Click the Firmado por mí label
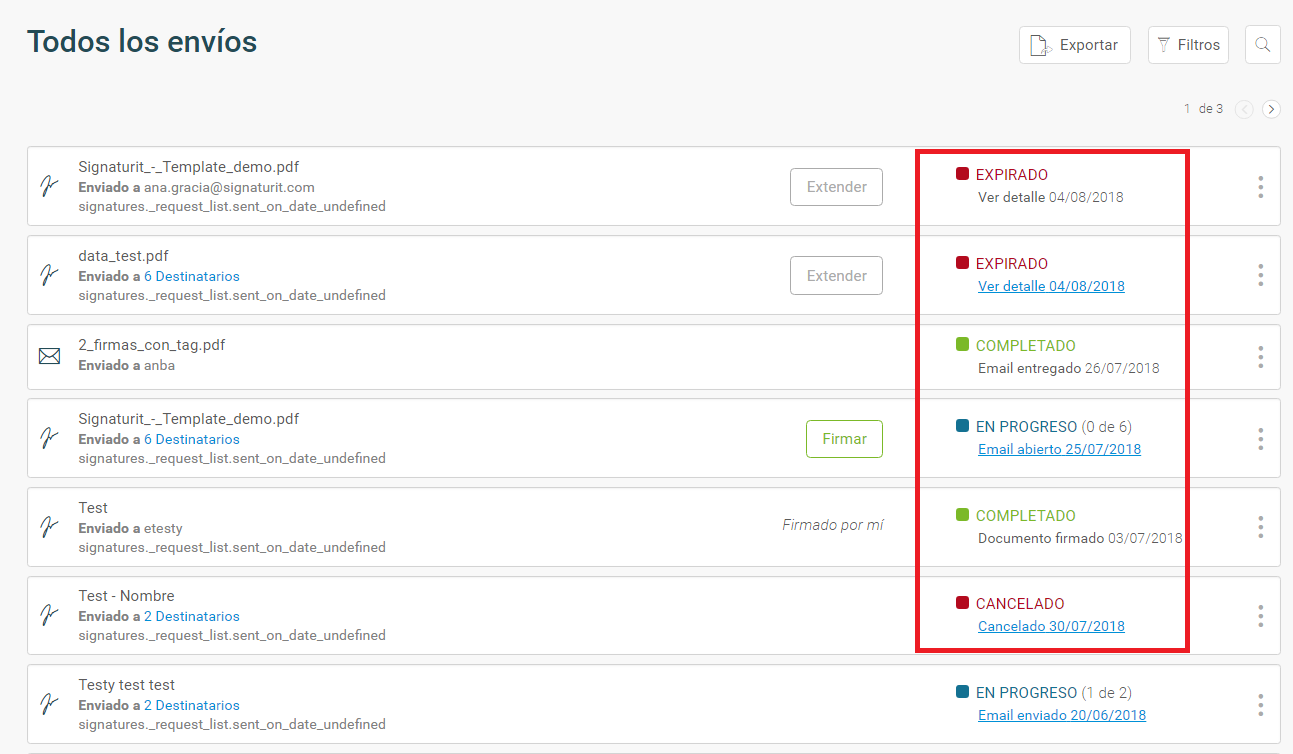 833,525
